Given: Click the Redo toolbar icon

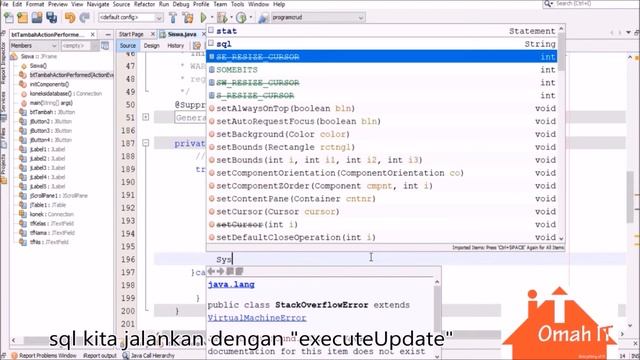Looking at the screenshot, I should [84, 18].
